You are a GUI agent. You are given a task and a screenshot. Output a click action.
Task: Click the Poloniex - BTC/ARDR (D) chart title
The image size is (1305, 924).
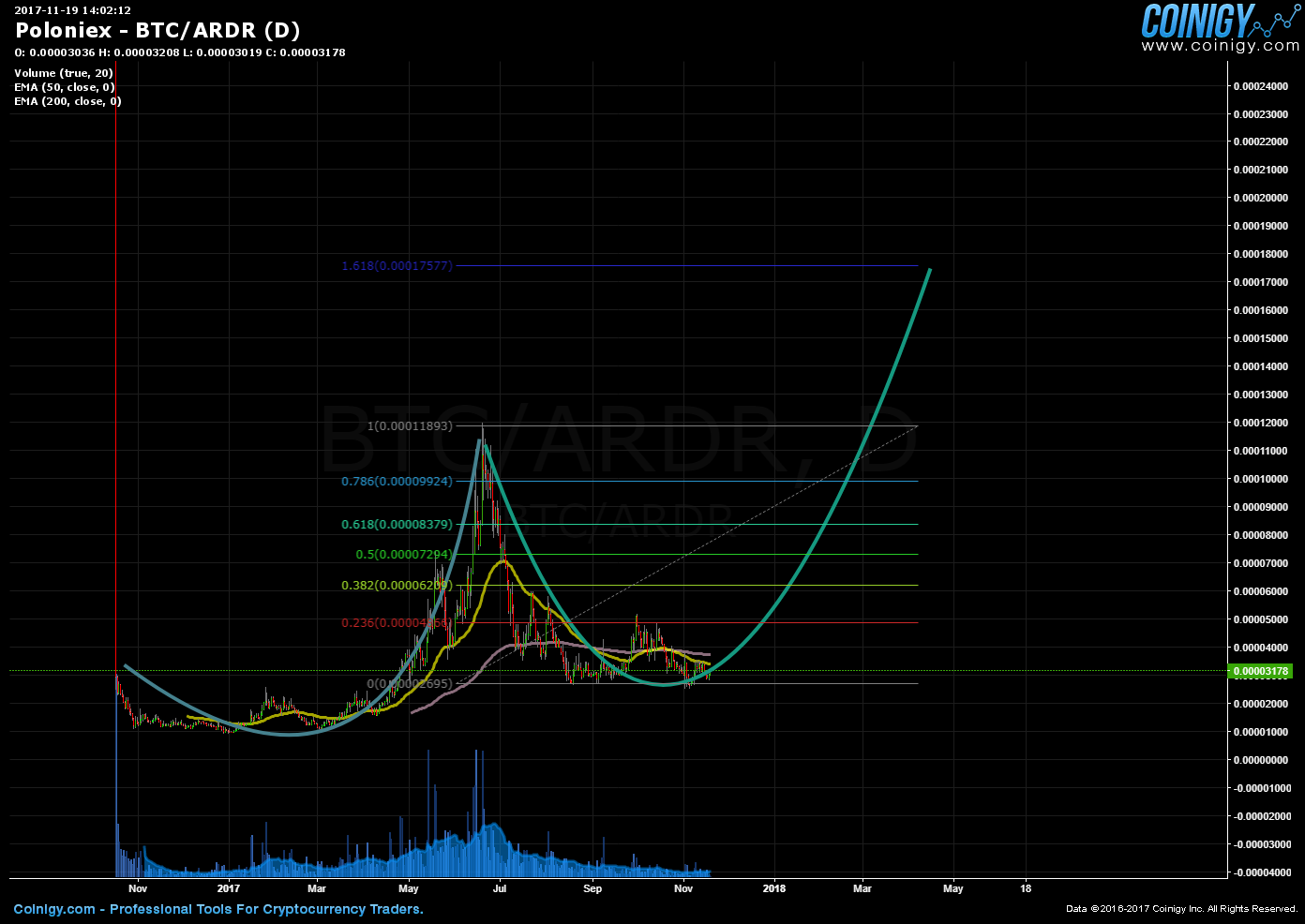click(157, 30)
